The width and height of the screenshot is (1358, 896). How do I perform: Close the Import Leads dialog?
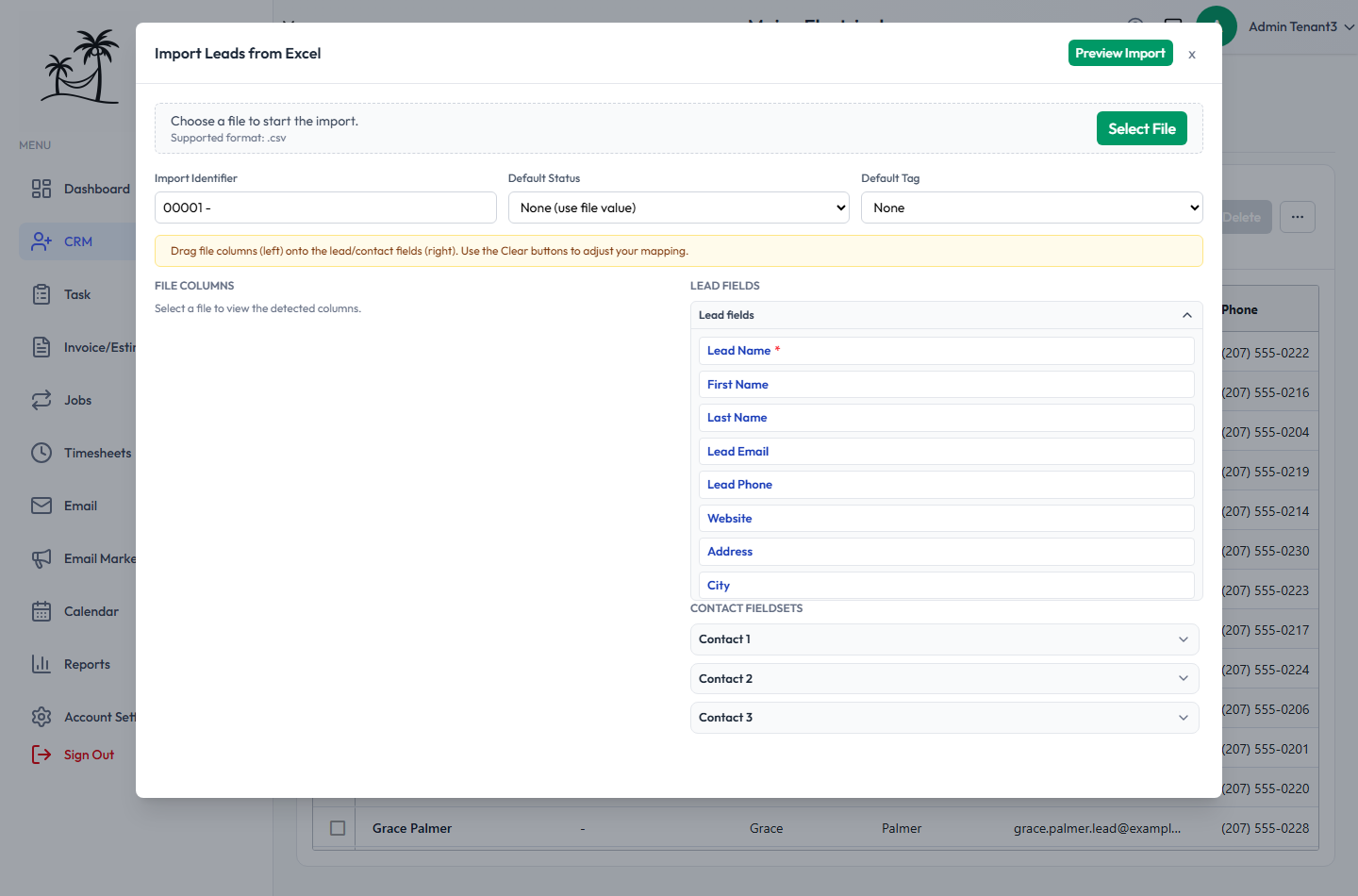pos(1192,54)
